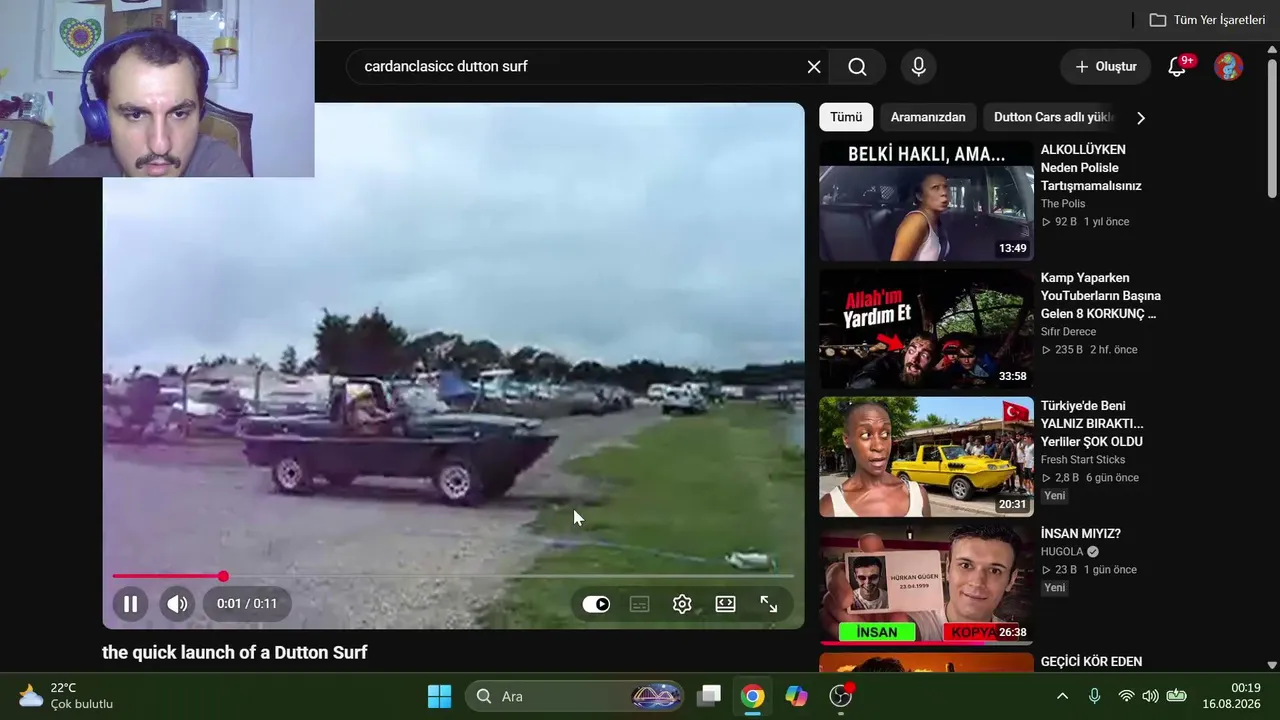Click the tray microphone icon

1094,696
